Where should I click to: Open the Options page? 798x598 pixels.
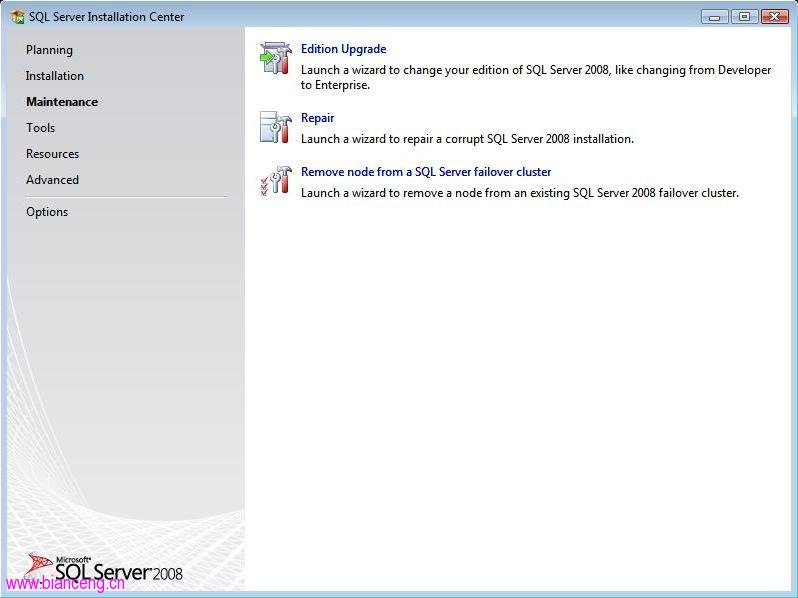(x=47, y=212)
